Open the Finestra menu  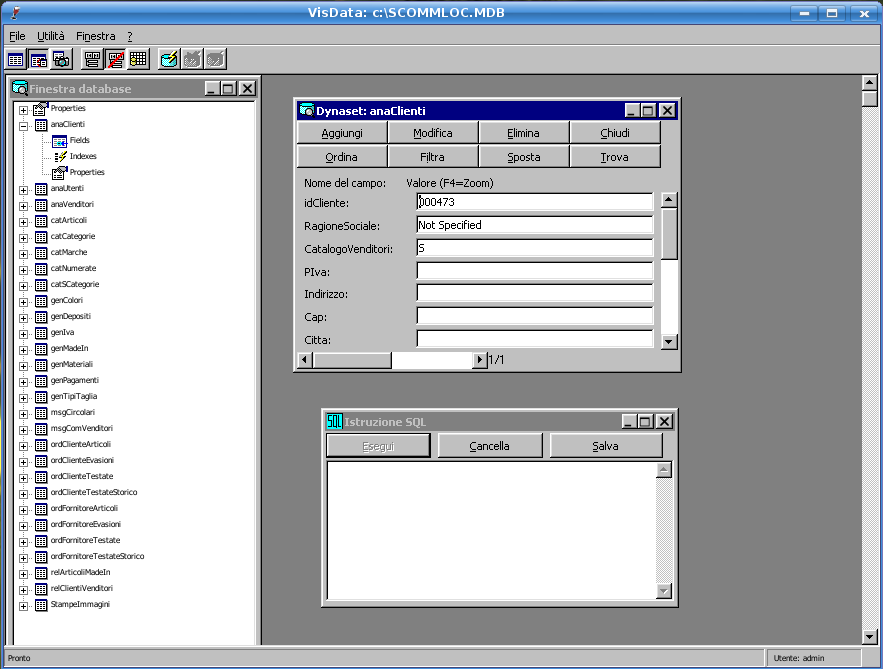point(96,36)
